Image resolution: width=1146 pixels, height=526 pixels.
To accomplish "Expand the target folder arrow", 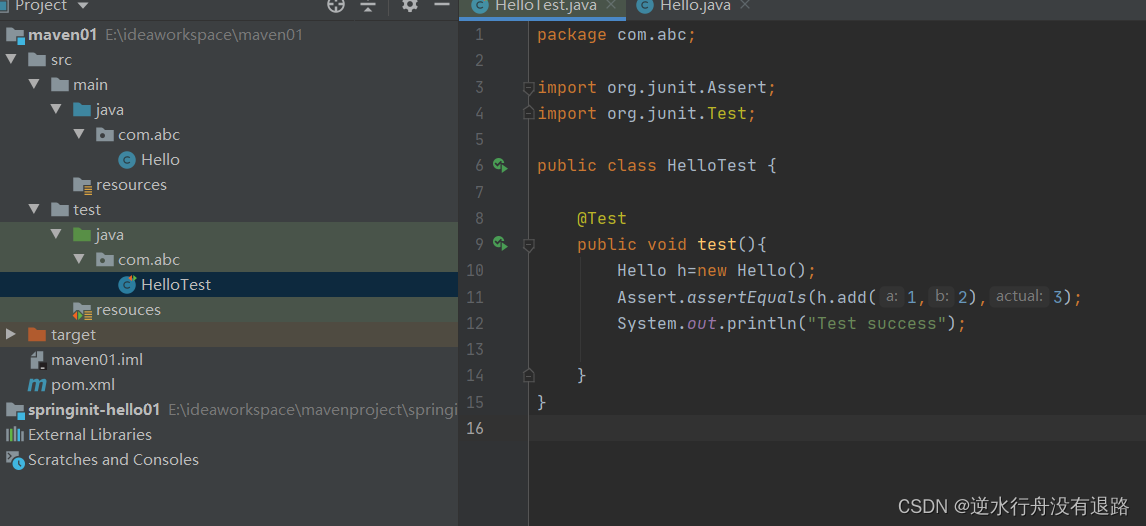I will tap(10, 334).
